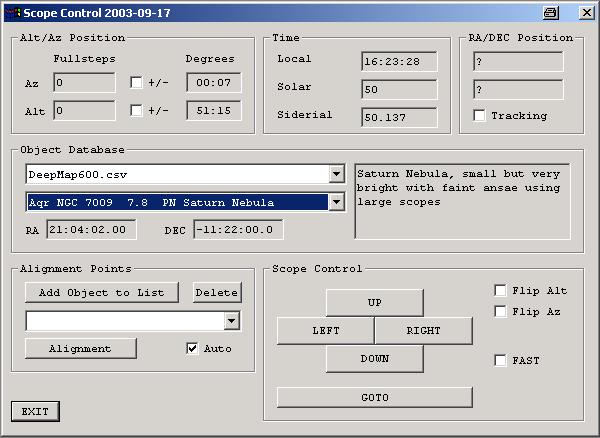Toggle the Alt +/- checkbox
Screen dimensions: 600x438
pyautogui.click(x=136, y=111)
